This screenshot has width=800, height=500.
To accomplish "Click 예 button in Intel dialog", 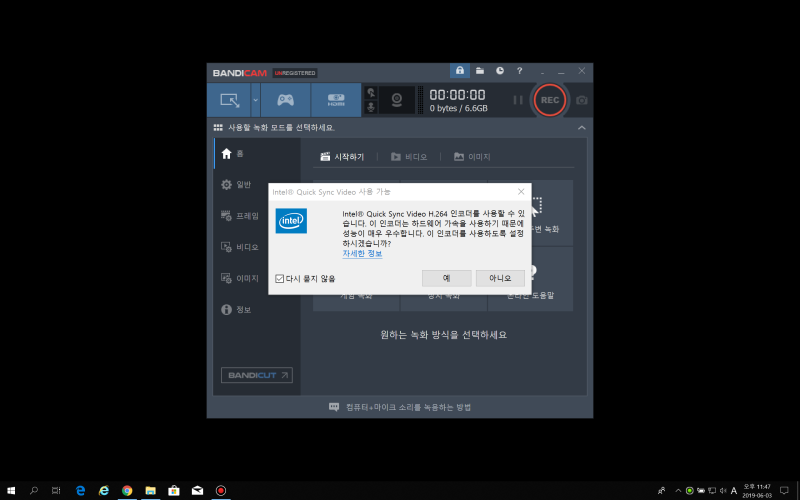I will coord(446,278).
